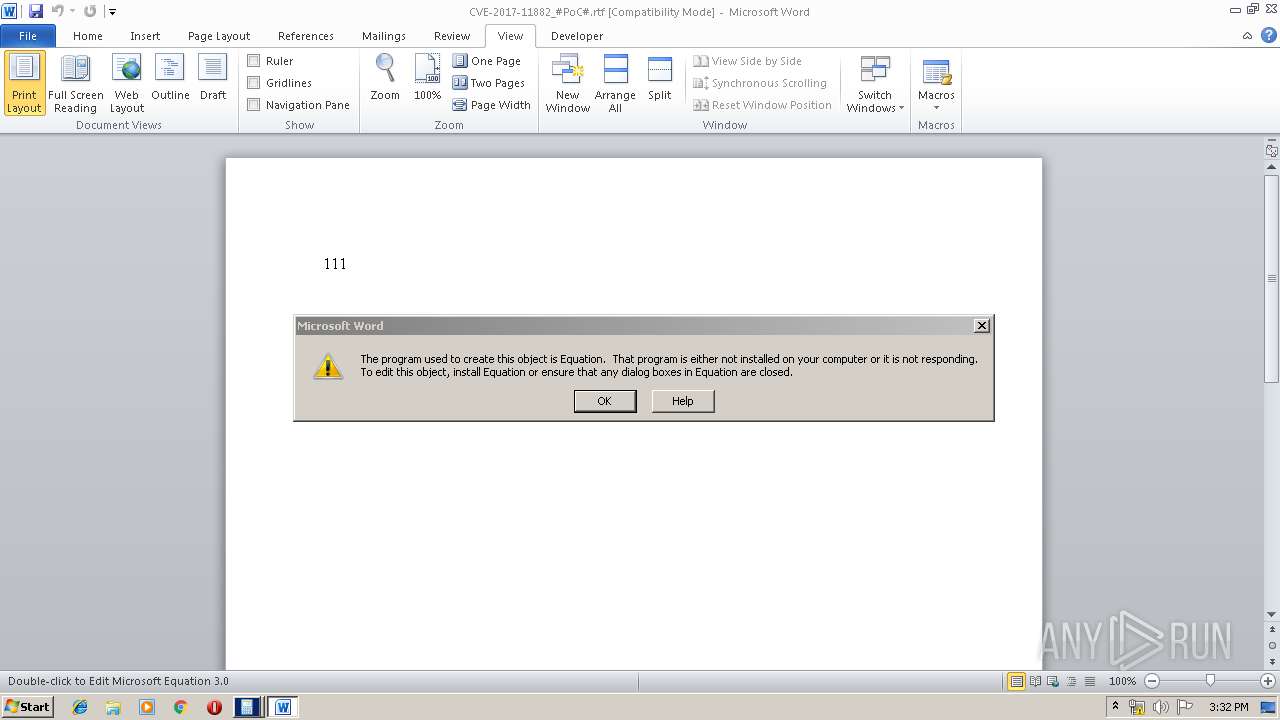Click zoom out minus button in status bar
Screen dimensions: 1280x720
1152,681
